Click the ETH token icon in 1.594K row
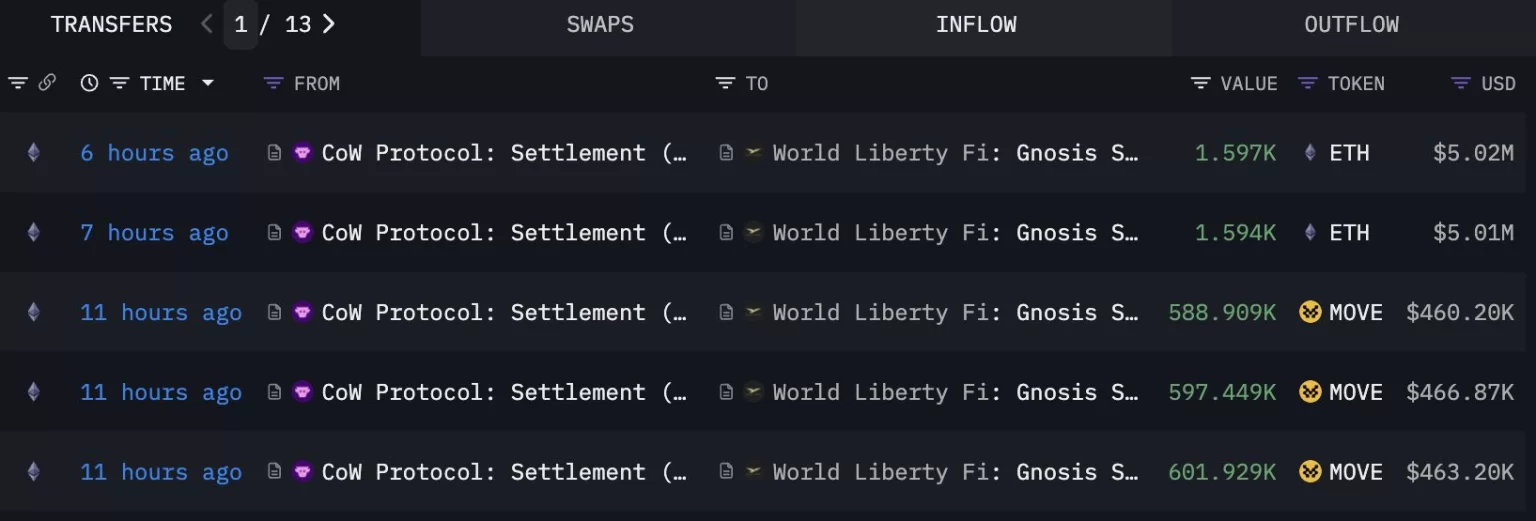Image resolution: width=1536 pixels, height=521 pixels. [1310, 232]
